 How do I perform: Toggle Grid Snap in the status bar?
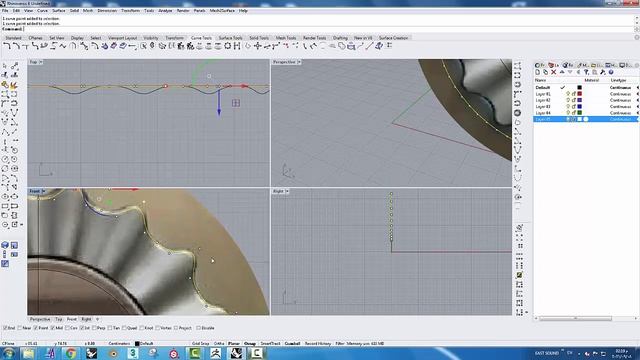coord(200,344)
